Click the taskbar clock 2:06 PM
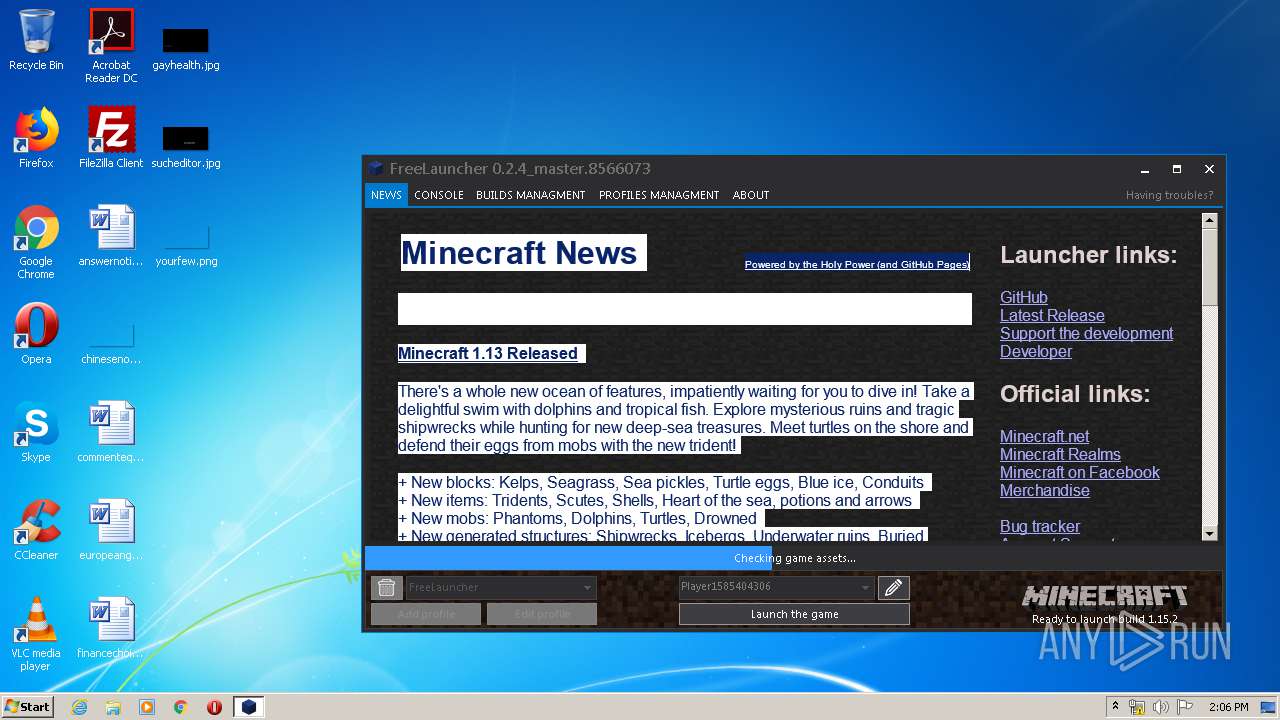Screen dimensions: 1280x720 tap(1228, 707)
